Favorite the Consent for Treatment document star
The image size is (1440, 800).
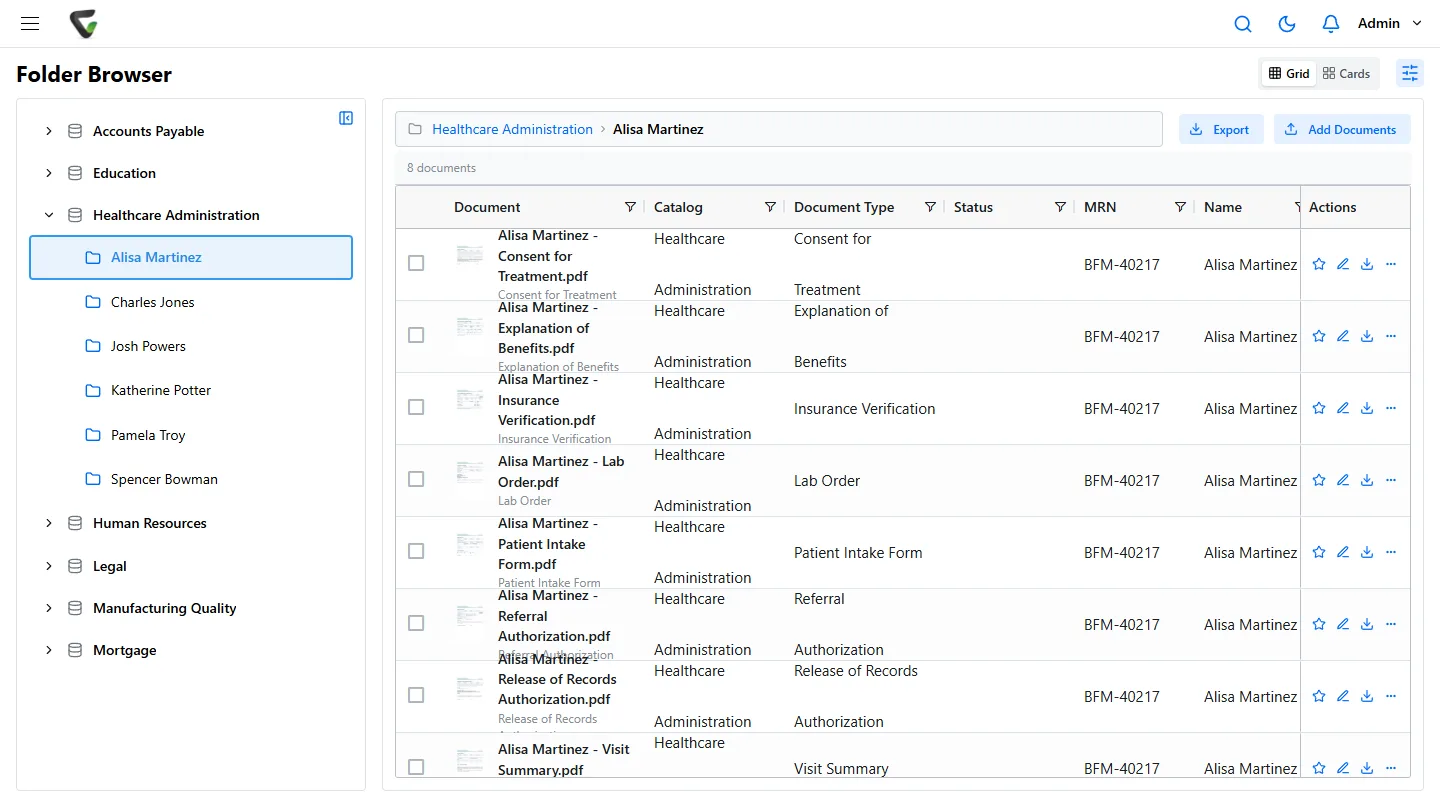click(1319, 264)
